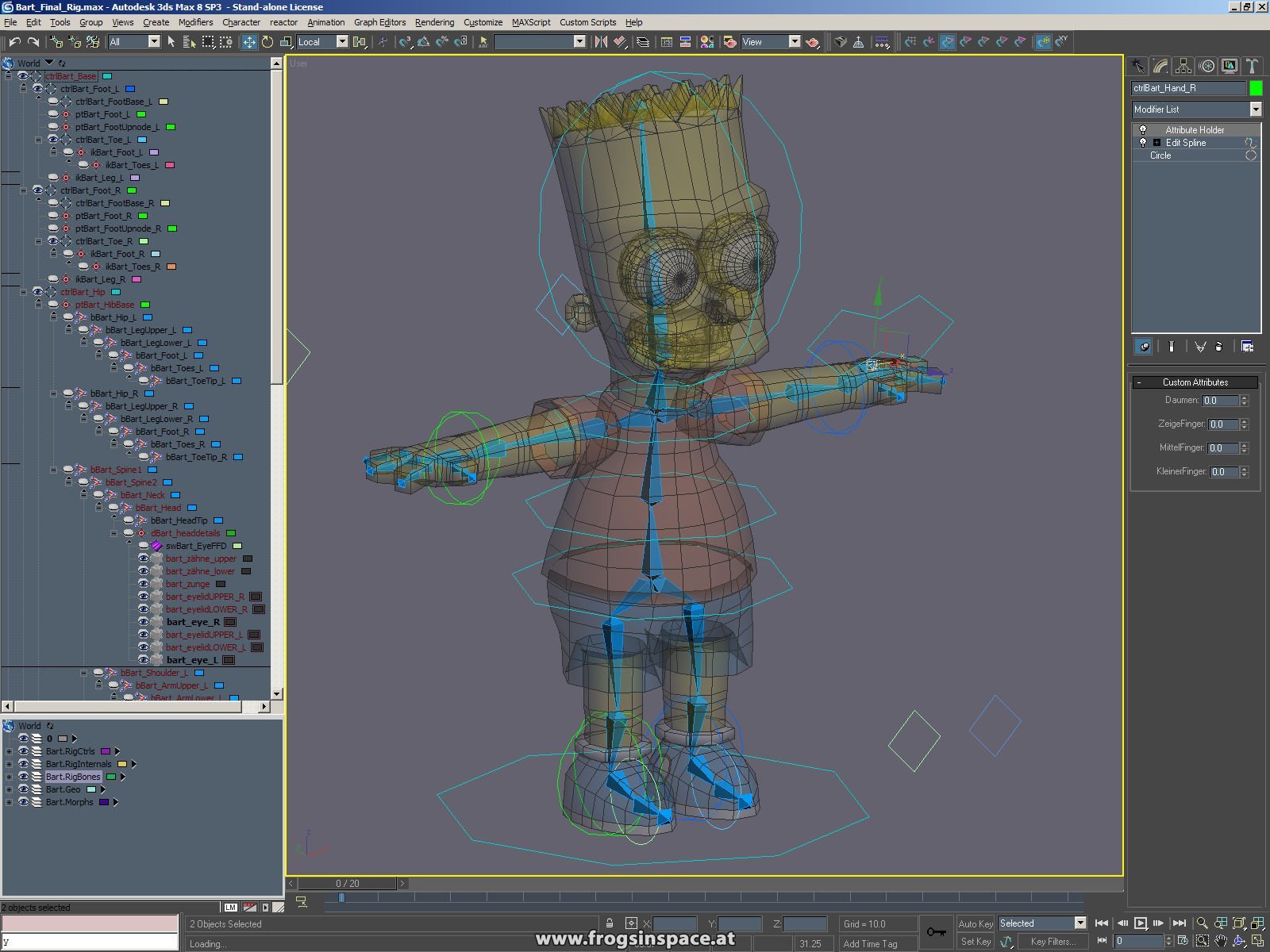Open the Layer Manager icon
The height and width of the screenshot is (952, 1270).
pos(643,42)
